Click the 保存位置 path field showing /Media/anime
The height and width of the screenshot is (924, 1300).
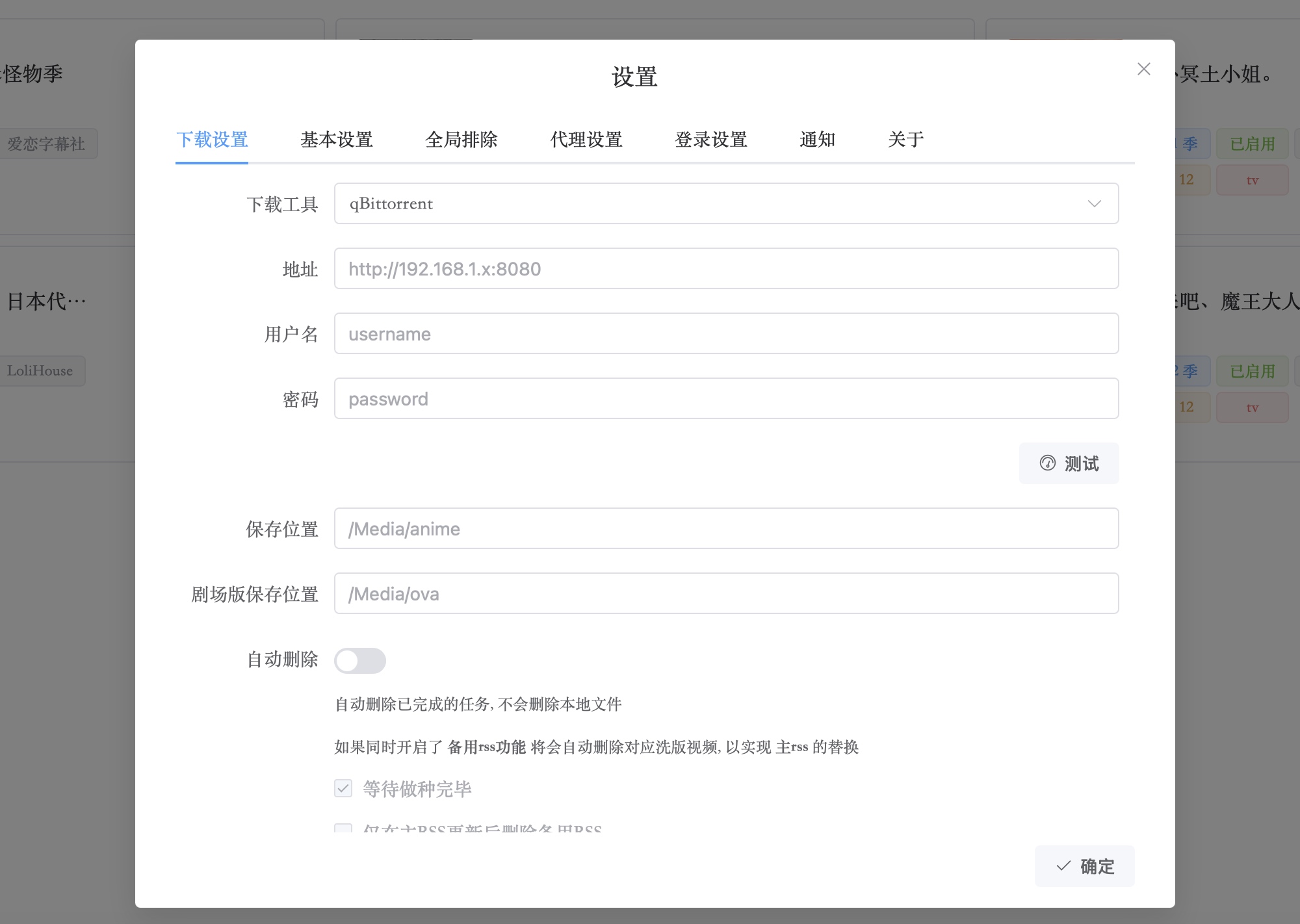click(726, 528)
